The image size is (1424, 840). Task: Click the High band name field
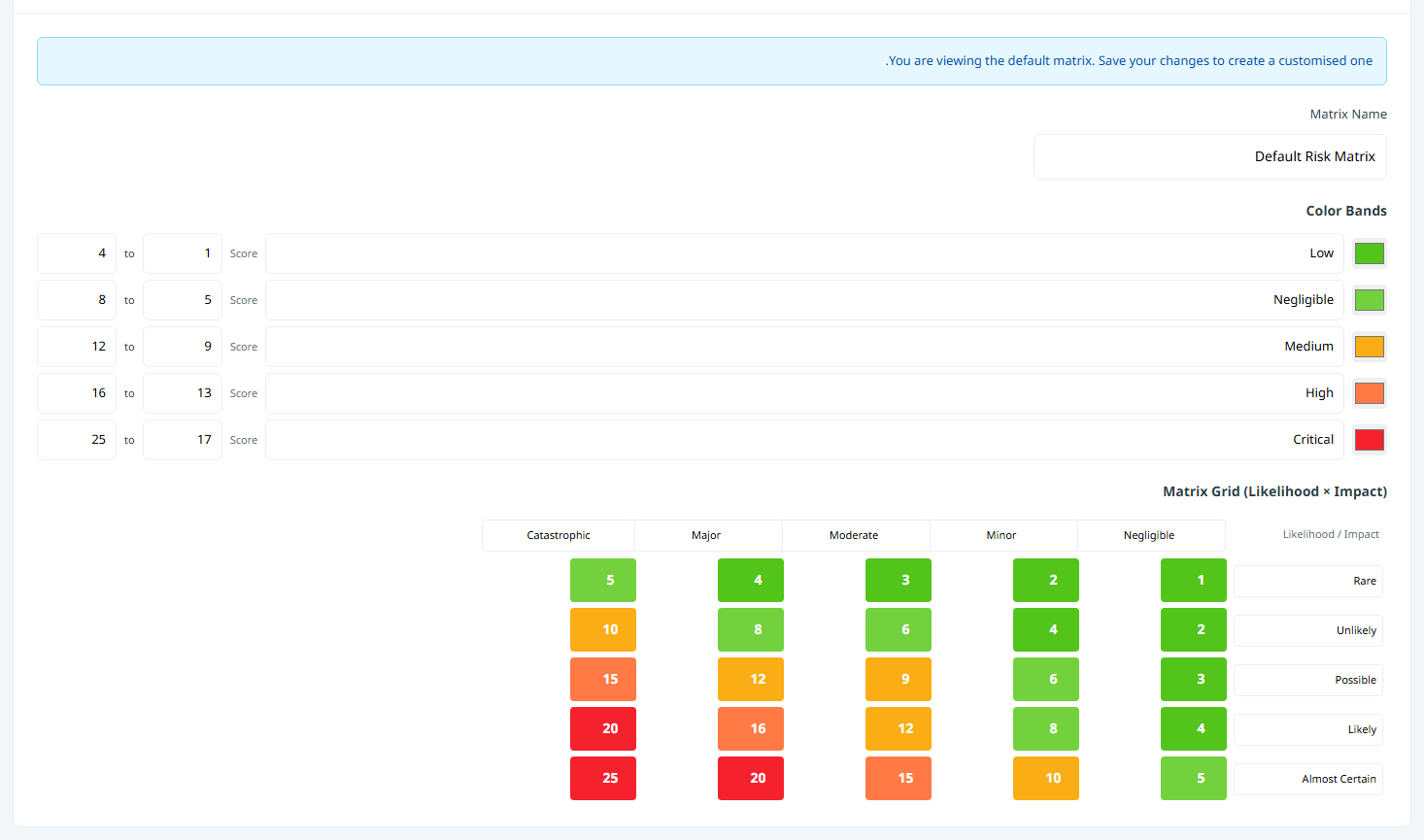[x=804, y=393]
